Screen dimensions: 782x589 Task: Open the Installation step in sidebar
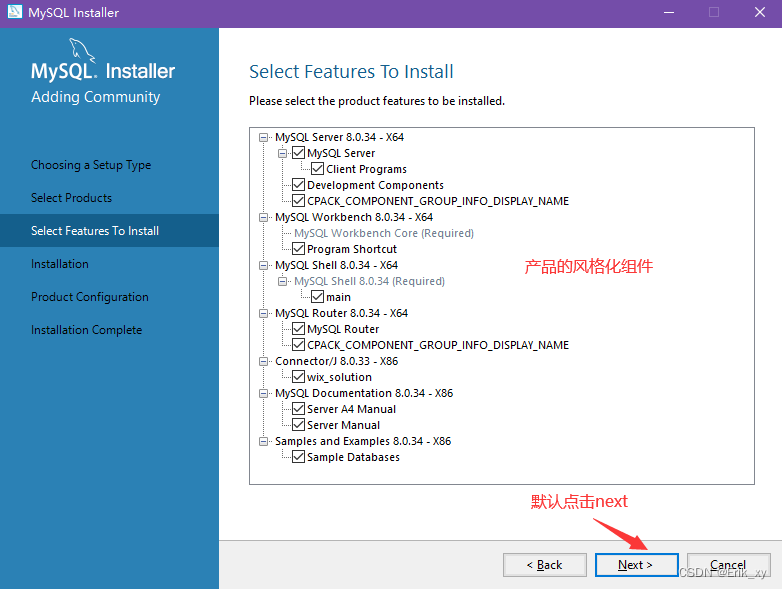[x=60, y=263]
